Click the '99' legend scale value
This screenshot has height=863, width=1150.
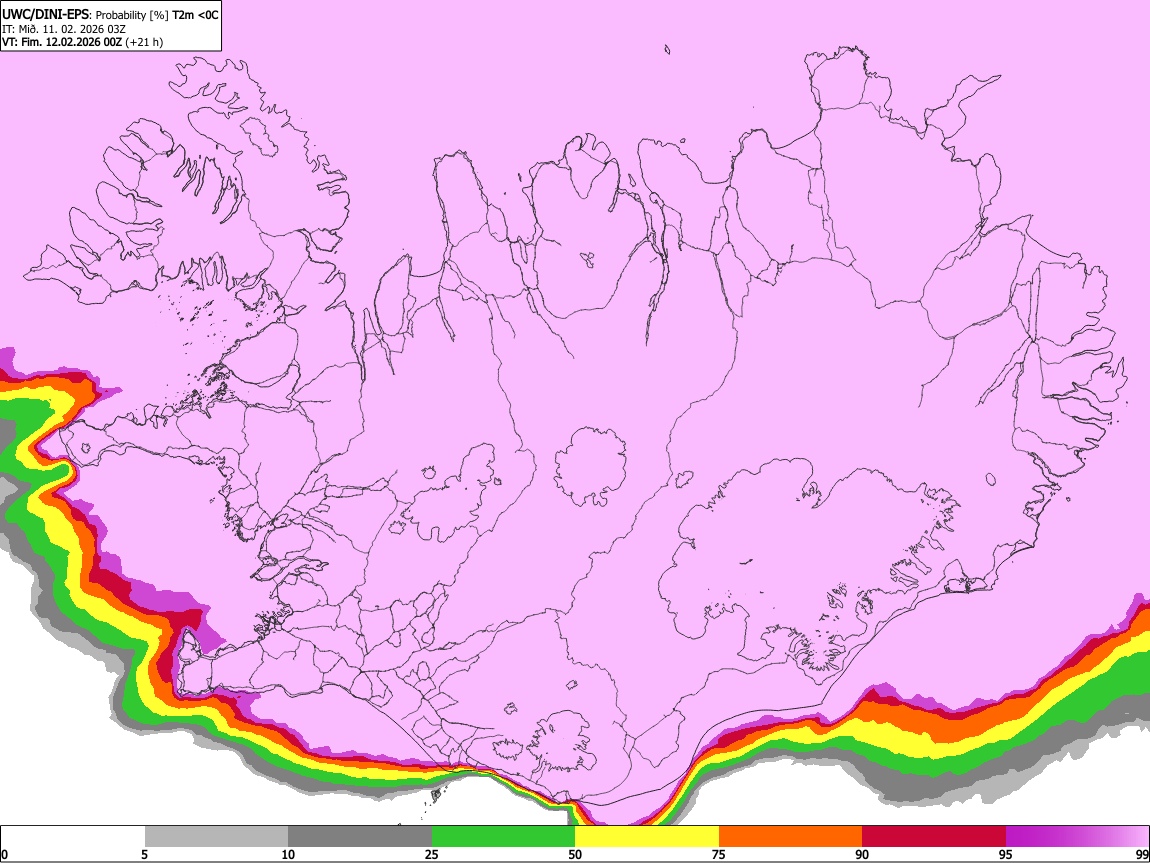coord(1141,854)
